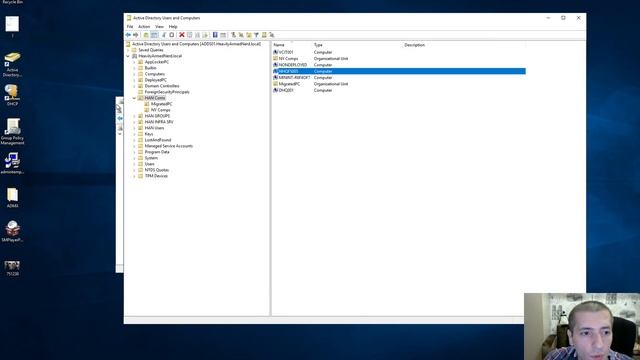Expand the Builtin container arrow

tap(134, 68)
